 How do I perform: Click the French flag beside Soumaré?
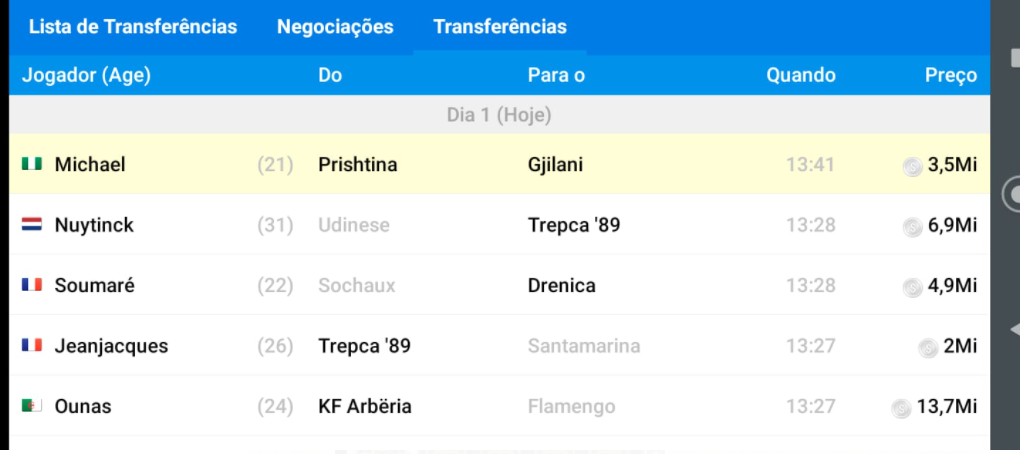click(x=32, y=285)
